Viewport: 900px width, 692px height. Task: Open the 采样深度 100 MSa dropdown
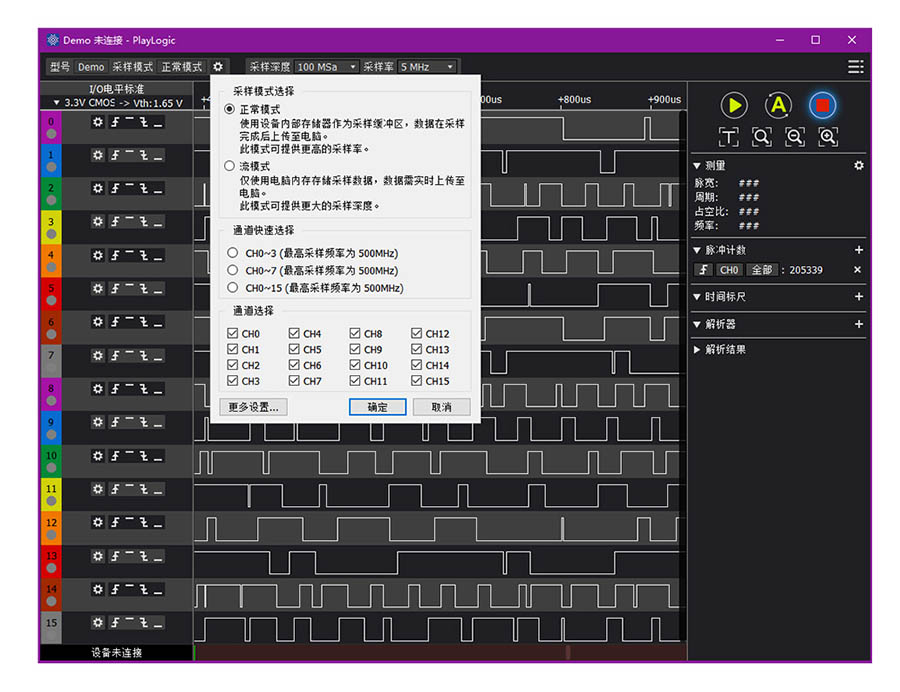pos(325,66)
